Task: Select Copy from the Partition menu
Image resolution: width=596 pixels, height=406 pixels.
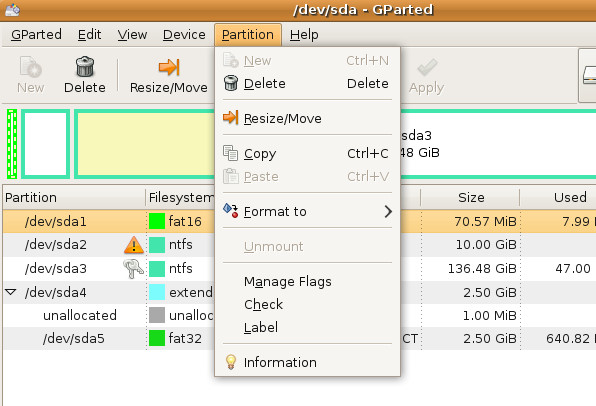Action: point(307,154)
